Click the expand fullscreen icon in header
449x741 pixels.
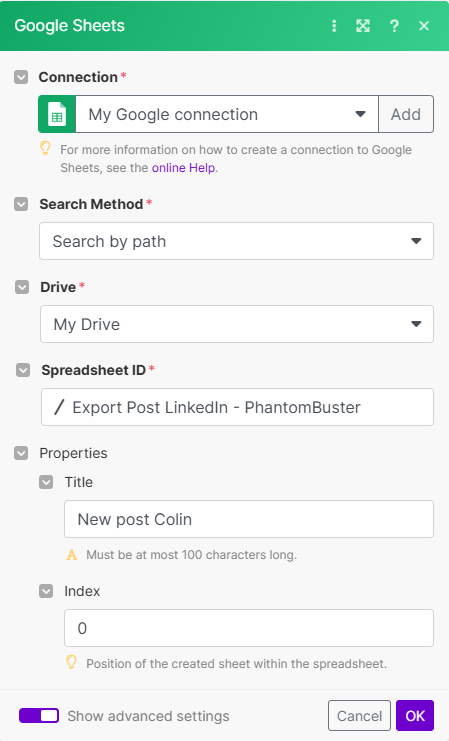pyautogui.click(x=363, y=26)
